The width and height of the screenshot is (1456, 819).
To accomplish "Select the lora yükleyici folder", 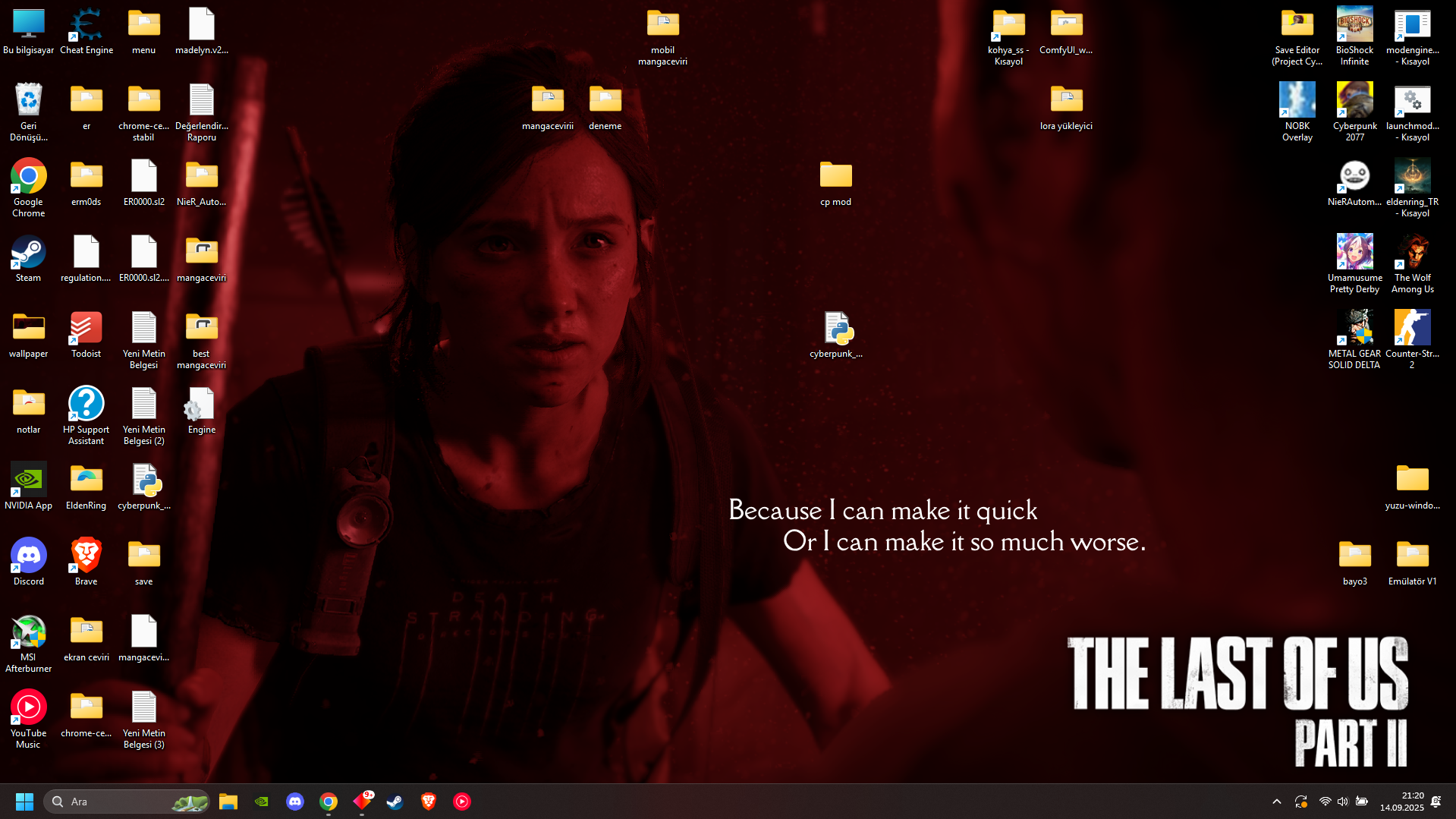I will pyautogui.click(x=1067, y=107).
